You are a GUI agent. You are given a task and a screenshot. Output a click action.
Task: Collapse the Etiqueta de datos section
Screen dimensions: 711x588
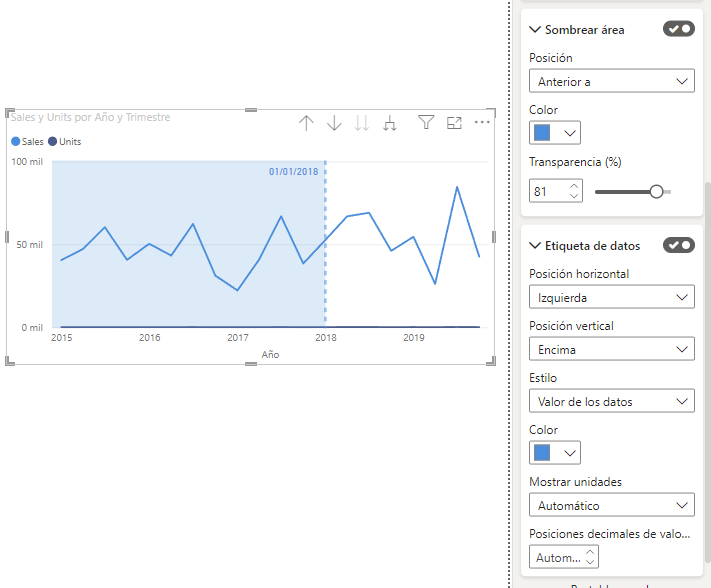535,246
